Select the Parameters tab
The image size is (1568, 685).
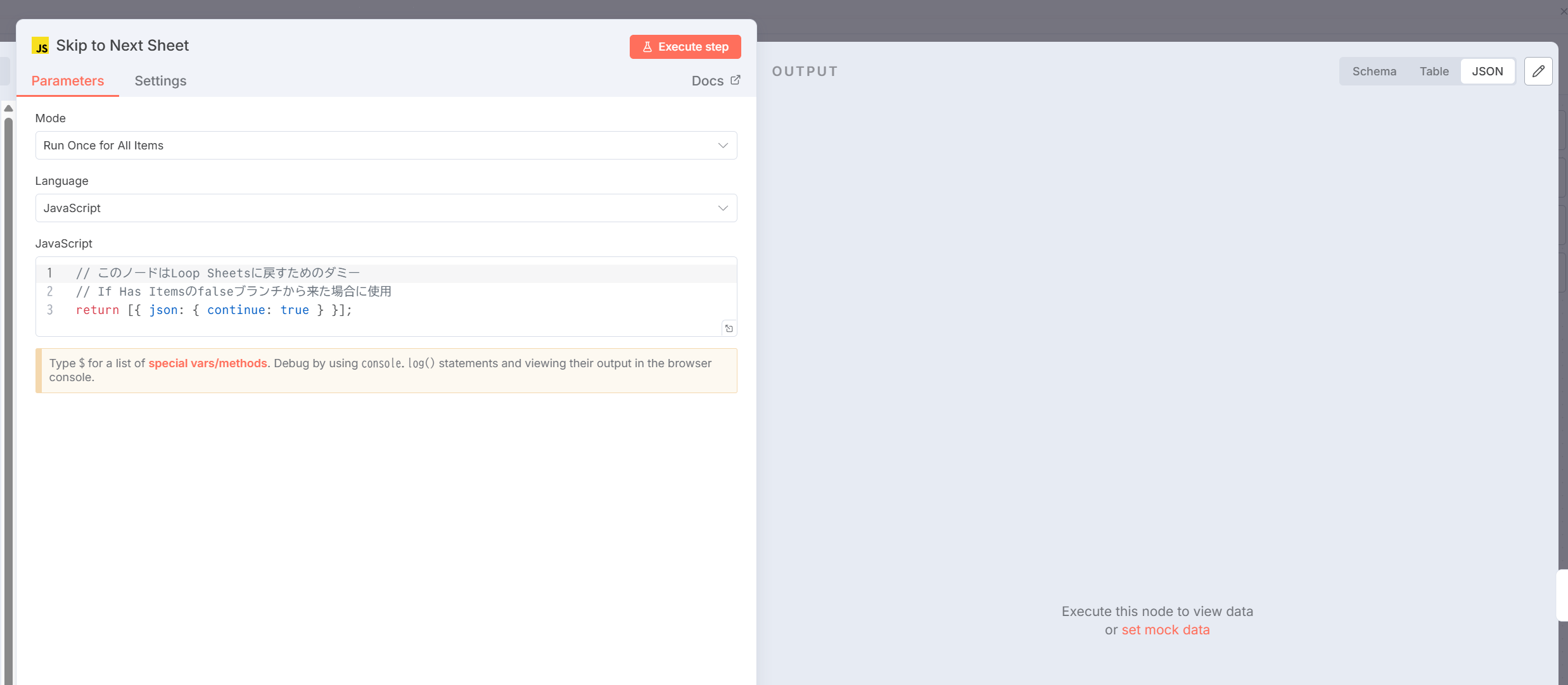click(x=67, y=81)
